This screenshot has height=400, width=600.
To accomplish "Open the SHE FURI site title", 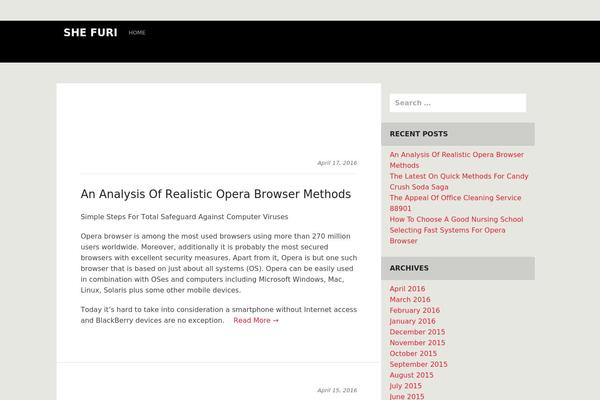I will (90, 33).
